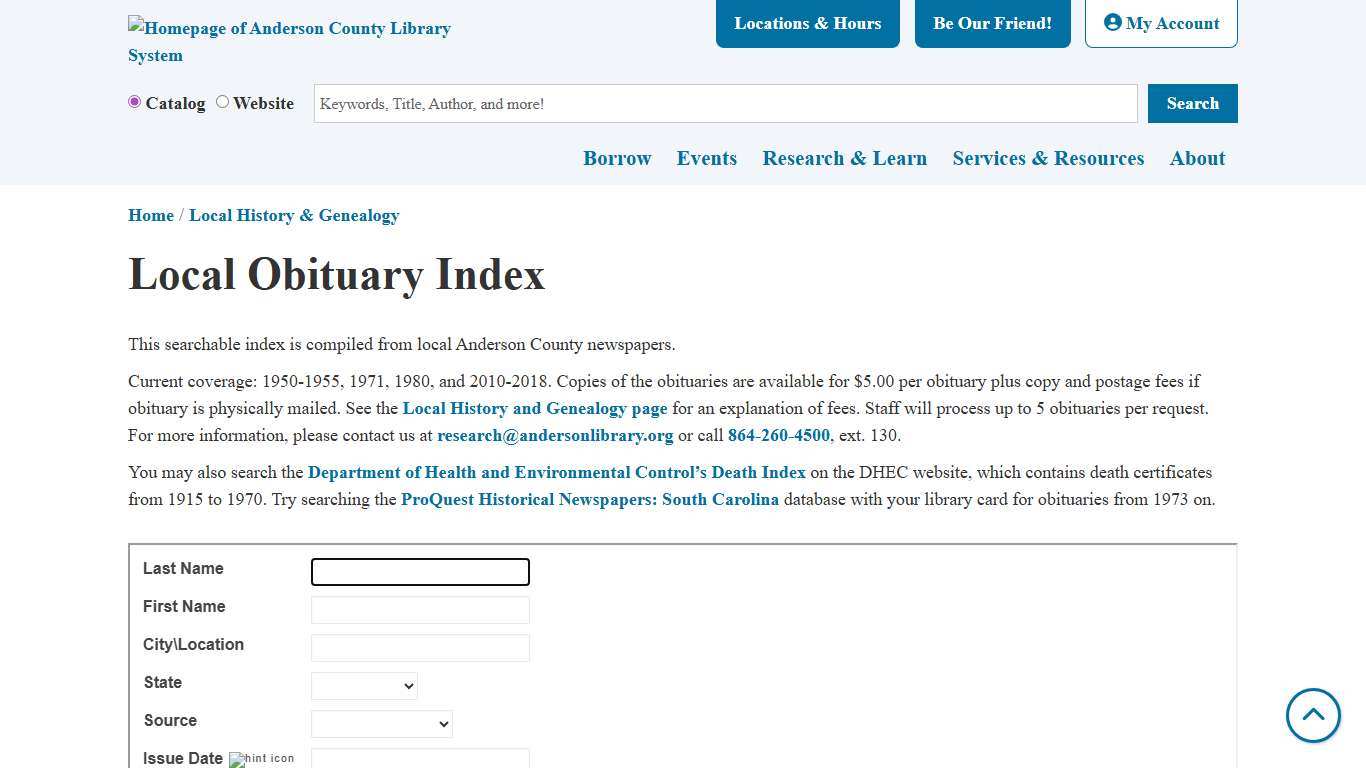1366x768 pixels.
Task: Open the About menu
Action: [x=1197, y=158]
